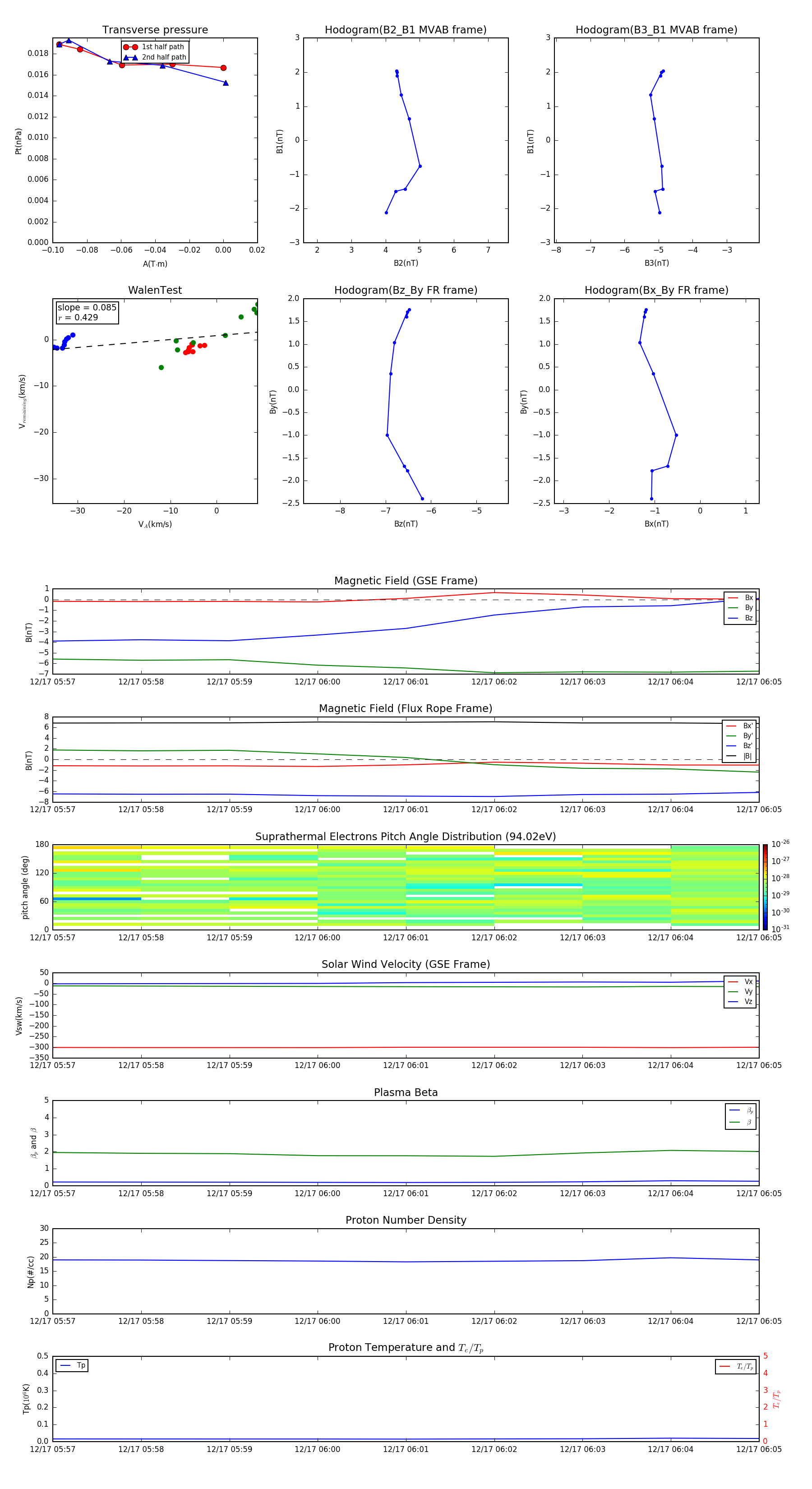
Task: Click the "Transverse pressure" plot title
Action: (x=155, y=30)
